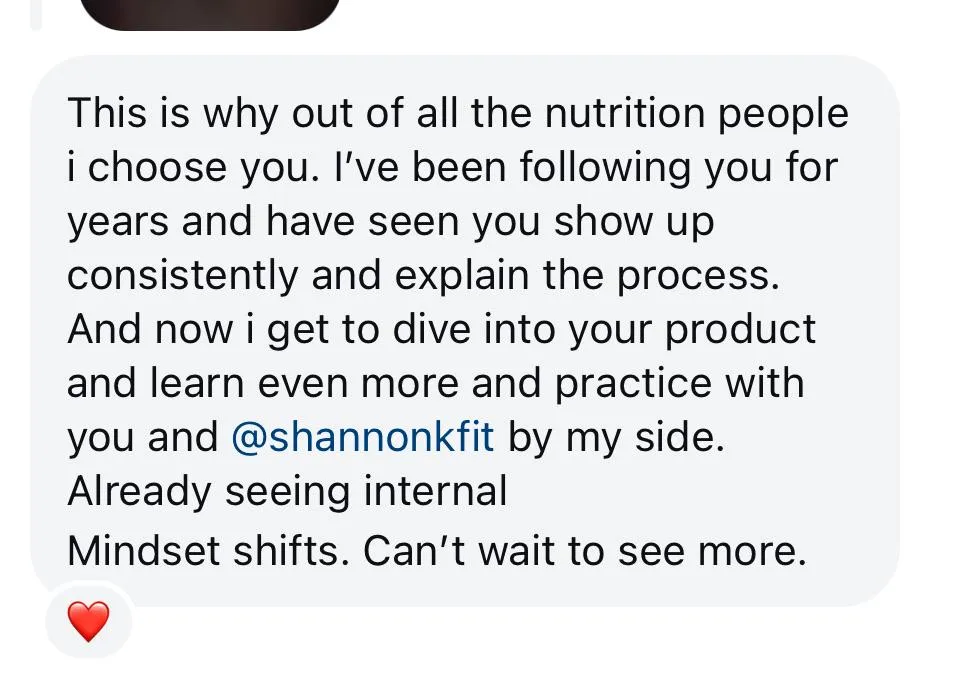The width and height of the screenshot is (970, 692).
Task: Click the line 'i choose you. I've been following'
Action: coord(452,168)
